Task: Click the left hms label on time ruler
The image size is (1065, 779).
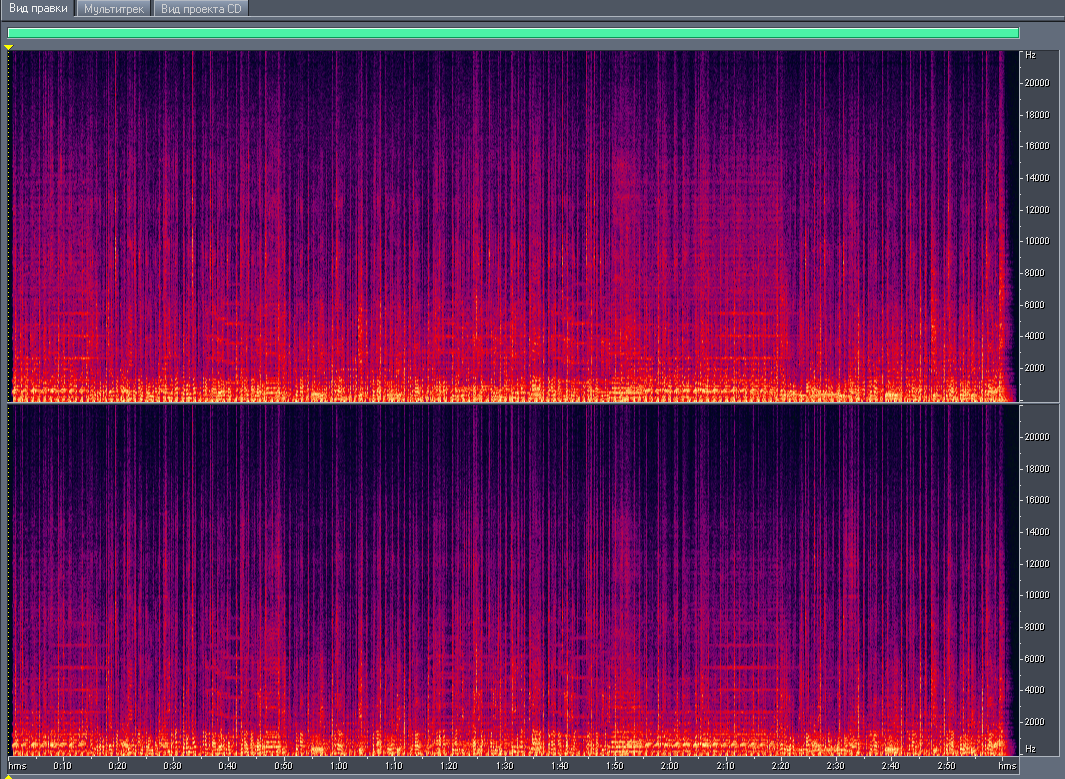Action: (18, 766)
